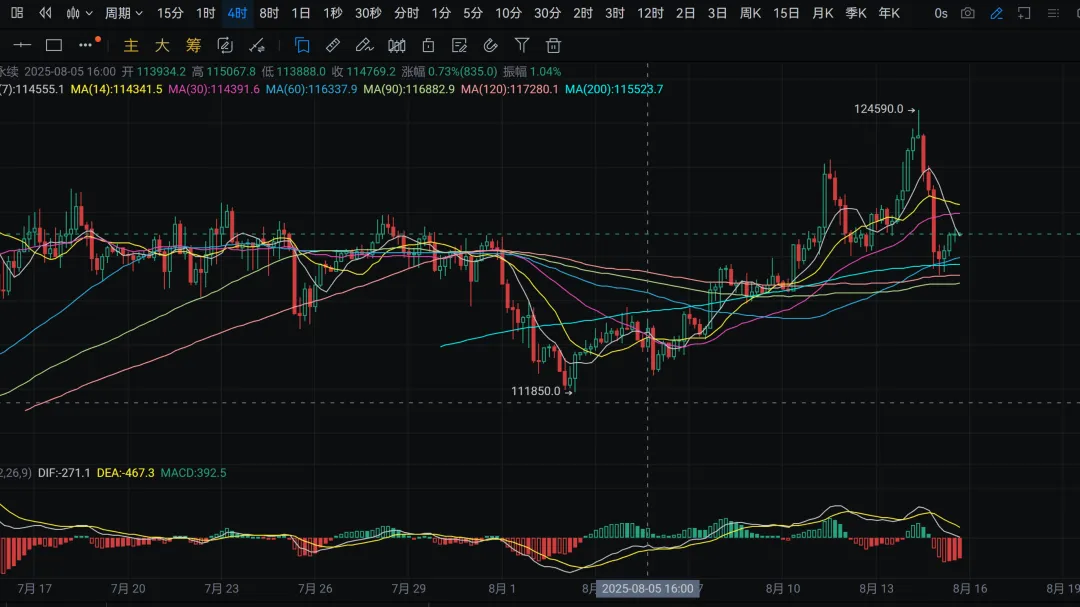Choose the 3日 timeframe
Image resolution: width=1080 pixels, height=607 pixels.
click(x=717, y=13)
